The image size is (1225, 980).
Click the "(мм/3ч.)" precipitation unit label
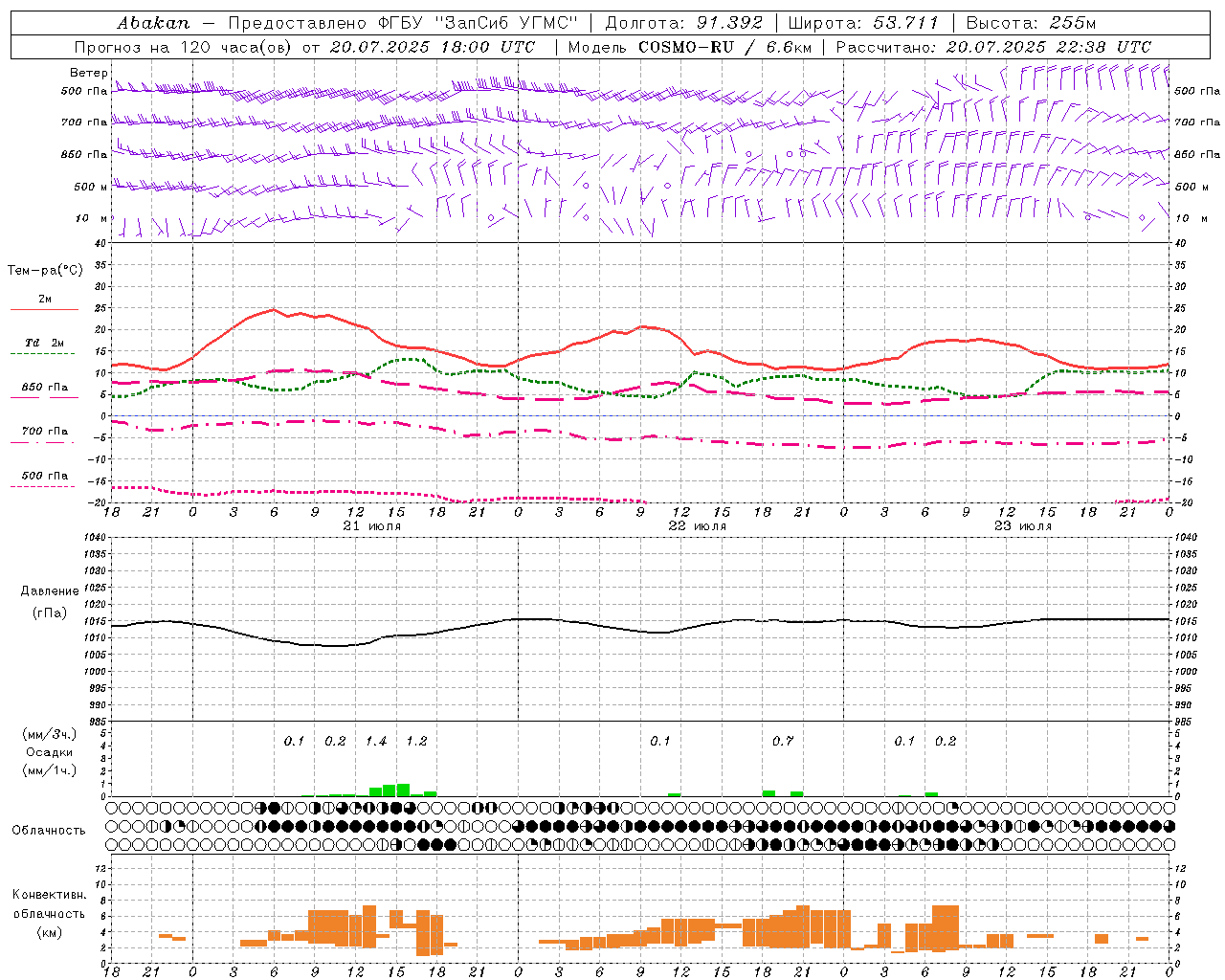(x=50, y=734)
